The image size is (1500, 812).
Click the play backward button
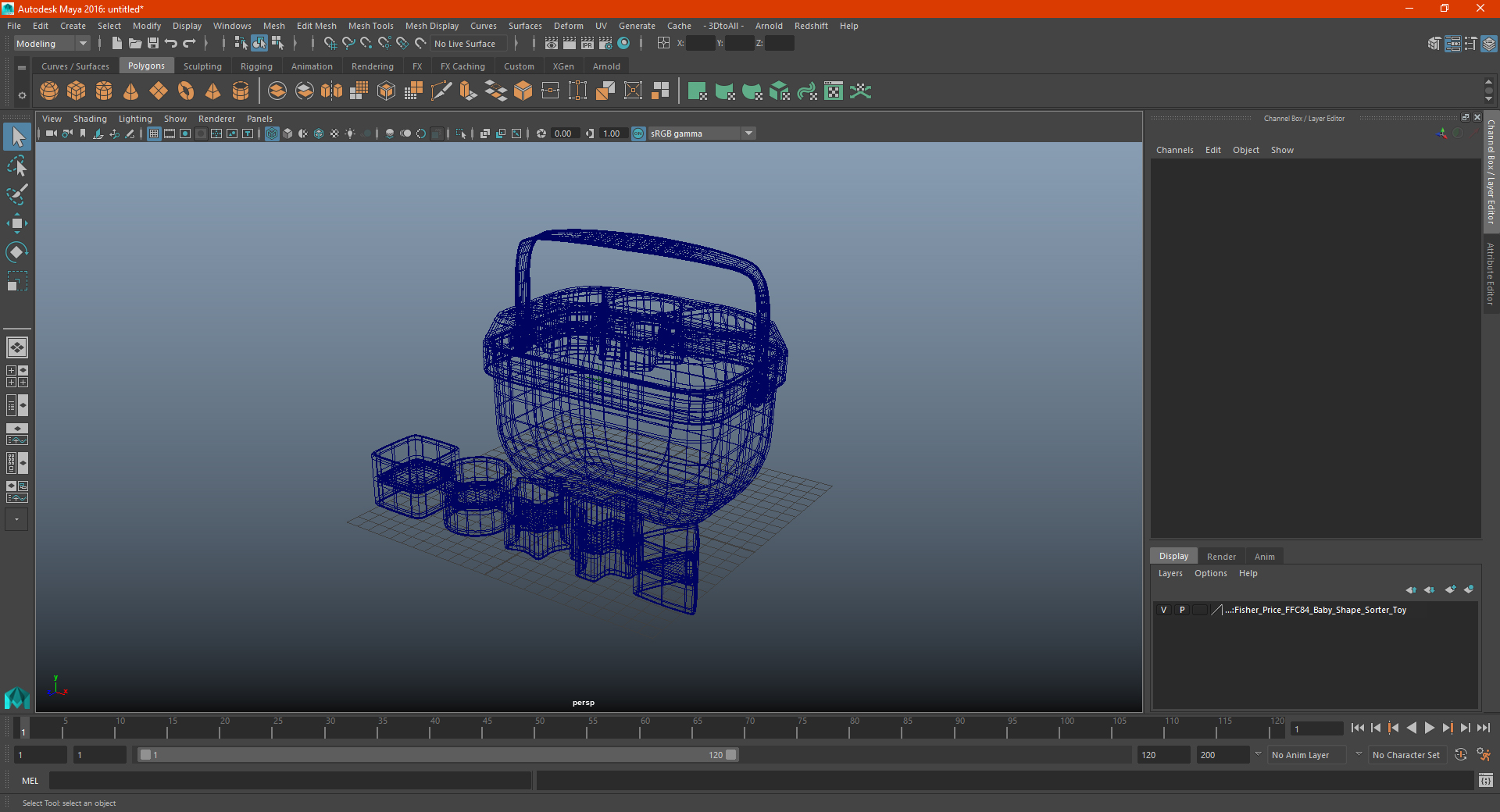pyautogui.click(x=1411, y=728)
